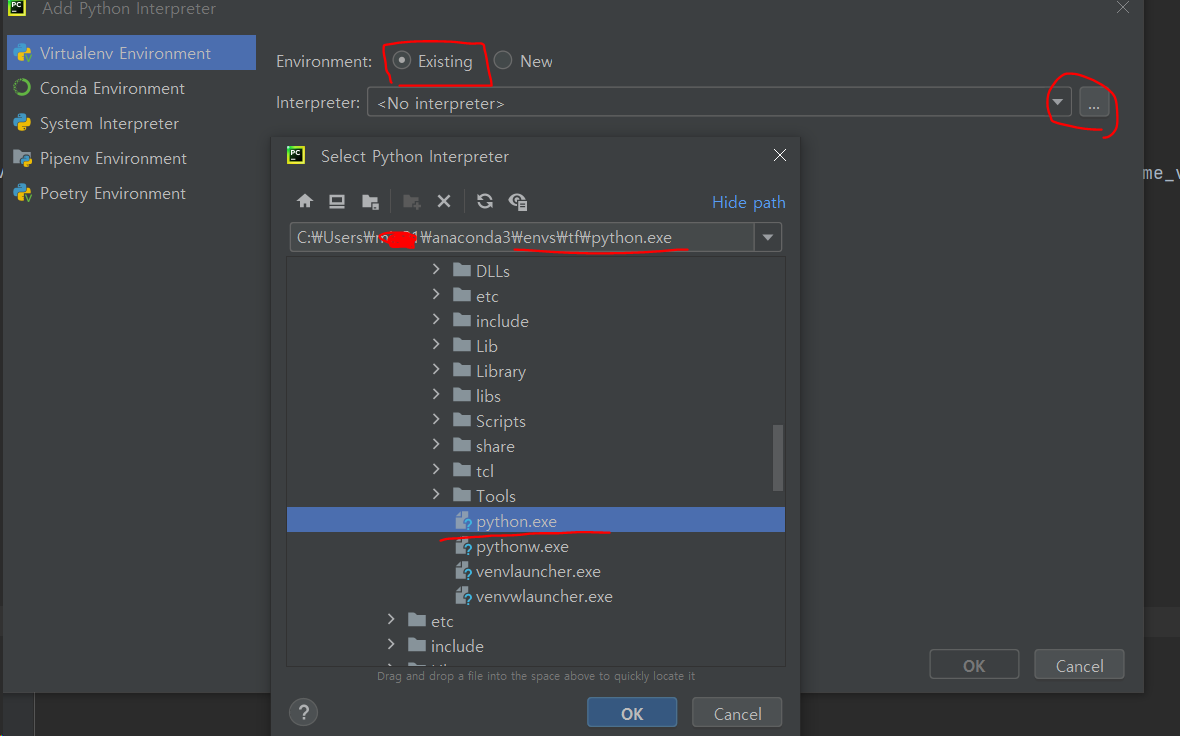Open the Interpreter dropdown arrow
1180x736 pixels.
pyautogui.click(x=1057, y=102)
